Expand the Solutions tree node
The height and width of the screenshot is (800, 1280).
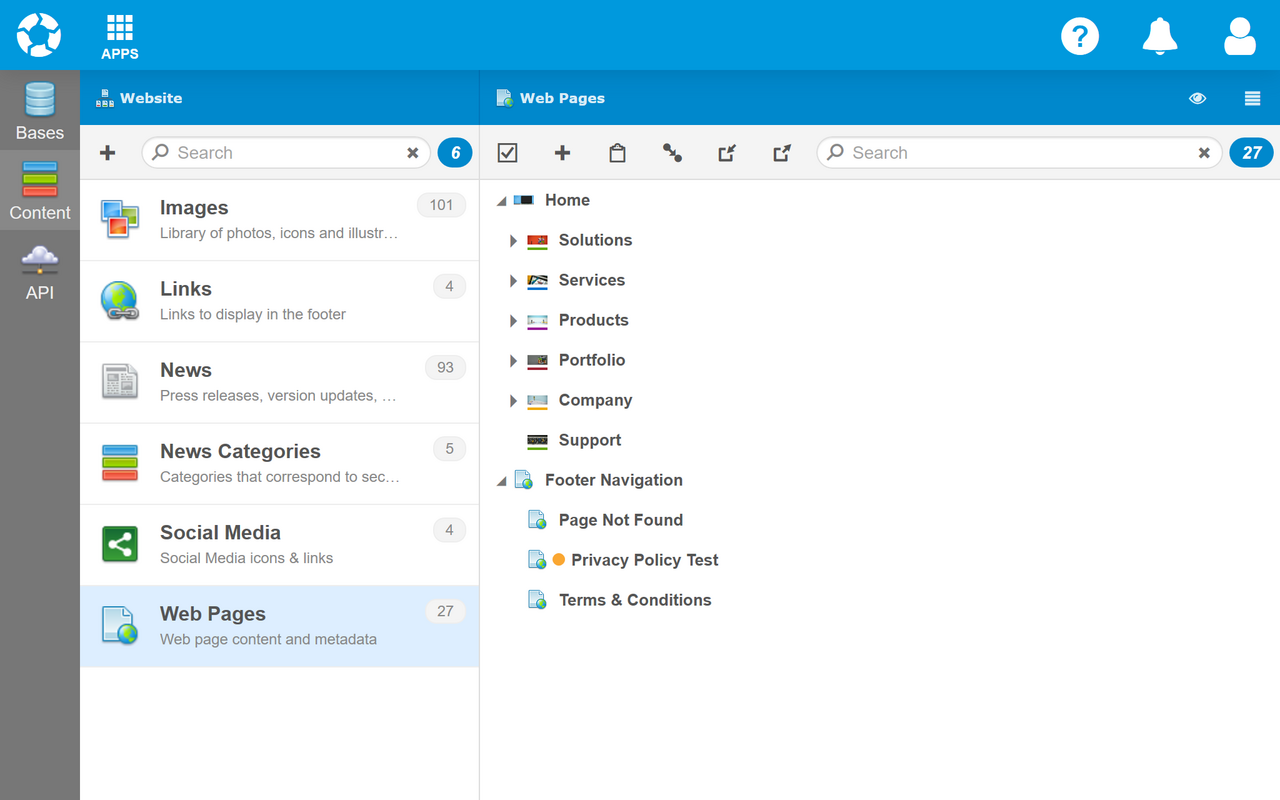point(513,241)
